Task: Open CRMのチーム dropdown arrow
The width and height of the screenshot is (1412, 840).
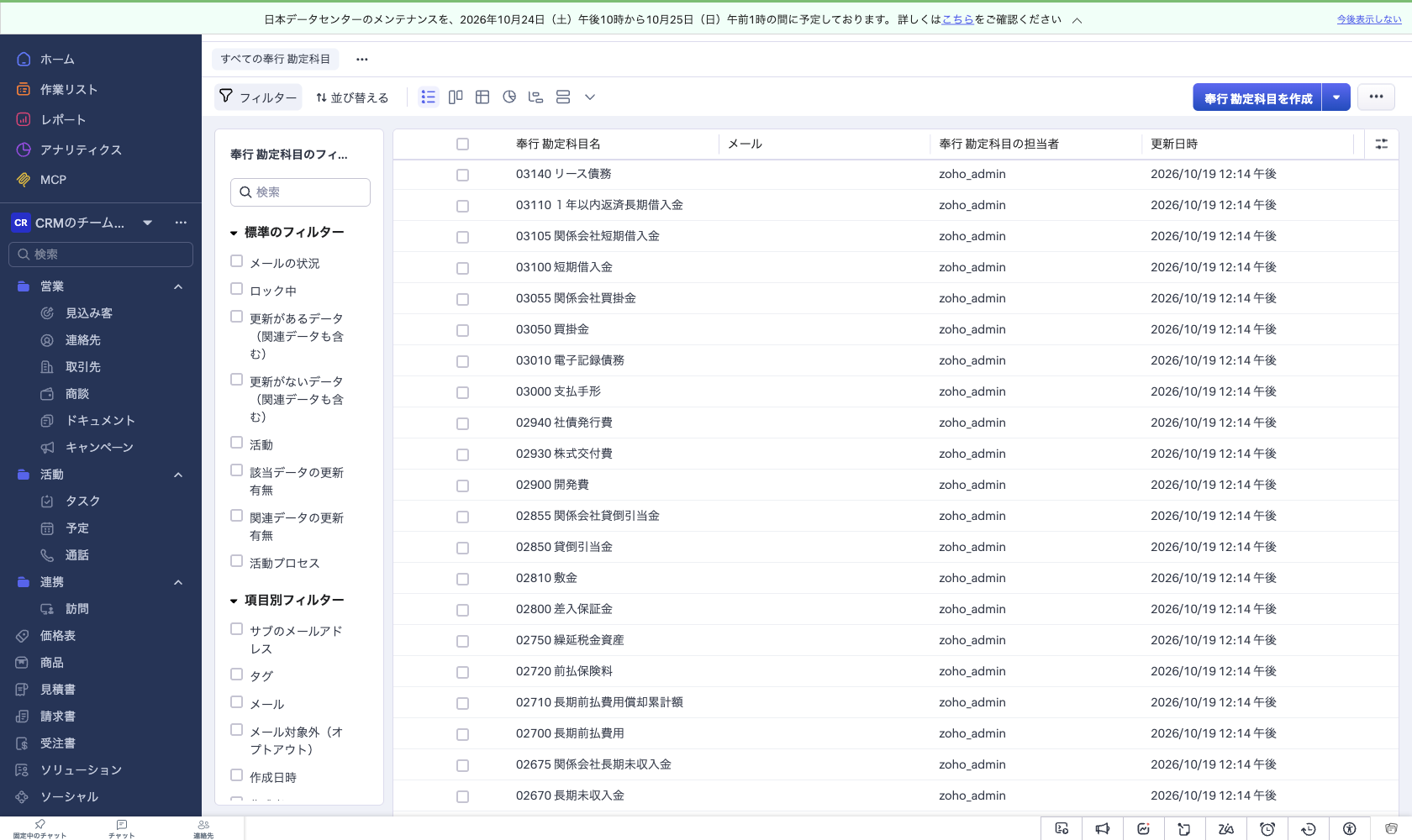Action: (x=148, y=223)
